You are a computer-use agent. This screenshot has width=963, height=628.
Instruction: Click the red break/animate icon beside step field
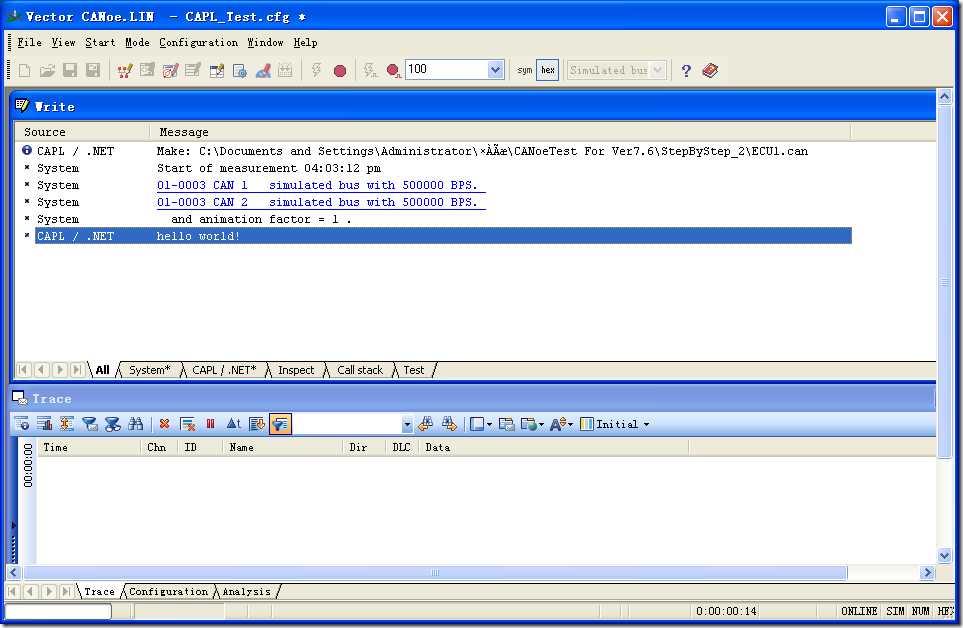coord(393,71)
